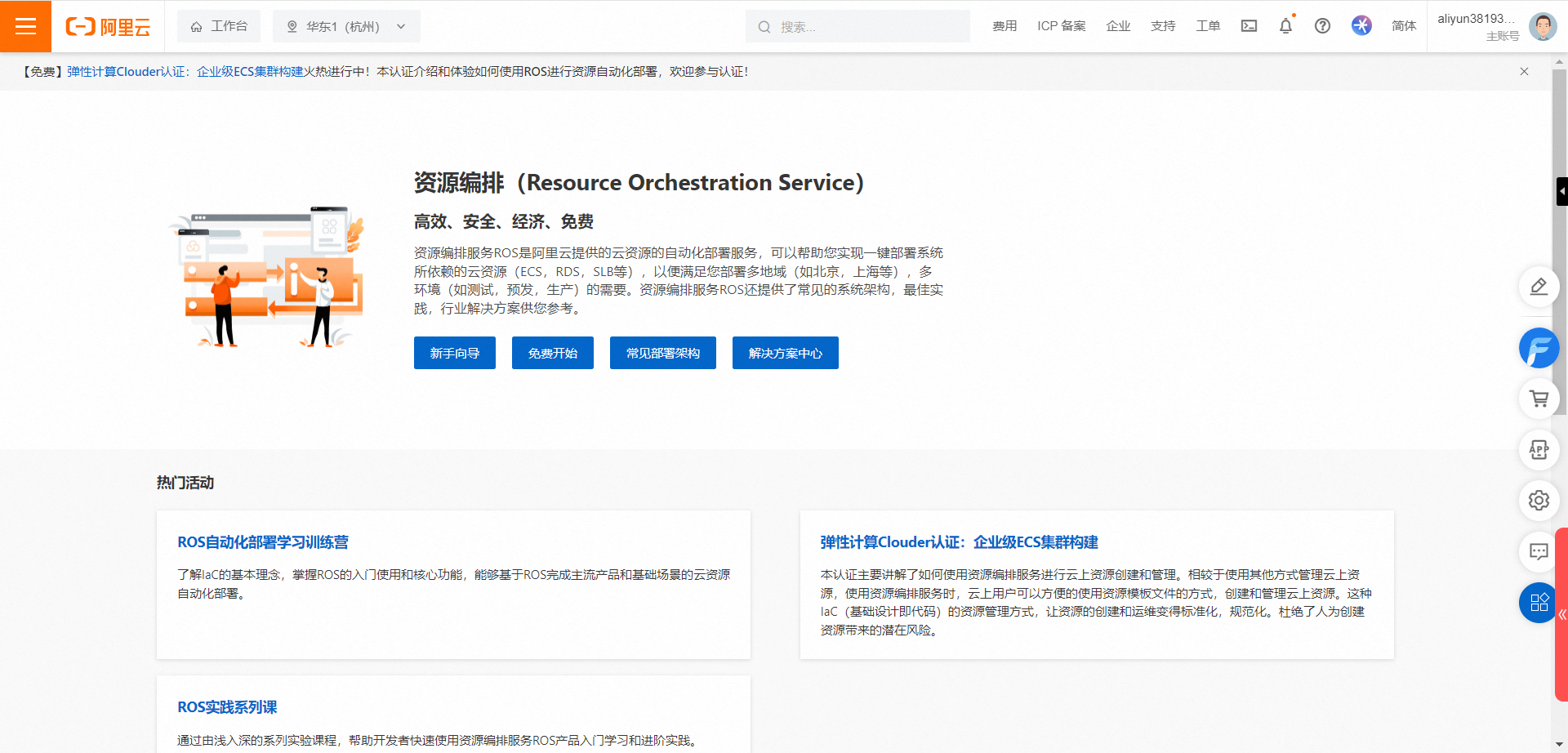Click the ROS illustration image
The height and width of the screenshot is (753, 1568).
pos(266,277)
